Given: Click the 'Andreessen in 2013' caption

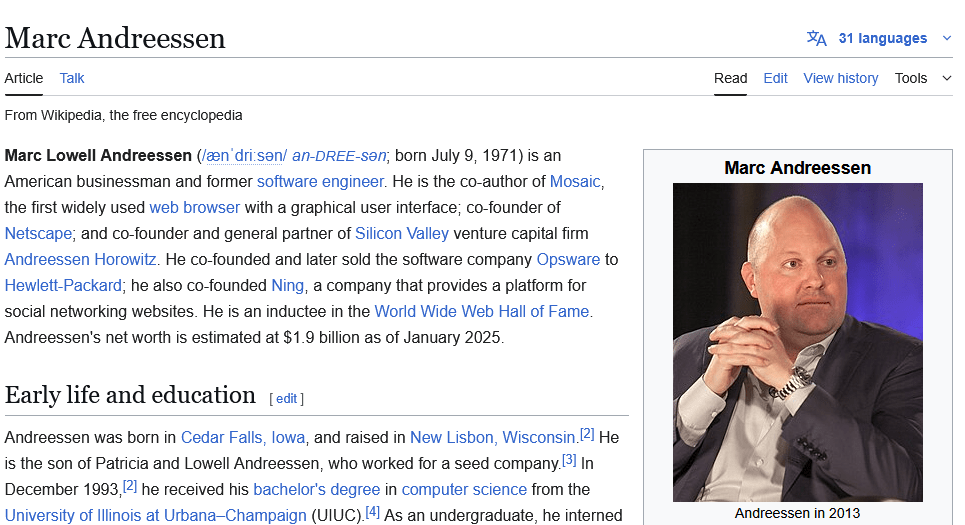Looking at the screenshot, I should click(798, 513).
